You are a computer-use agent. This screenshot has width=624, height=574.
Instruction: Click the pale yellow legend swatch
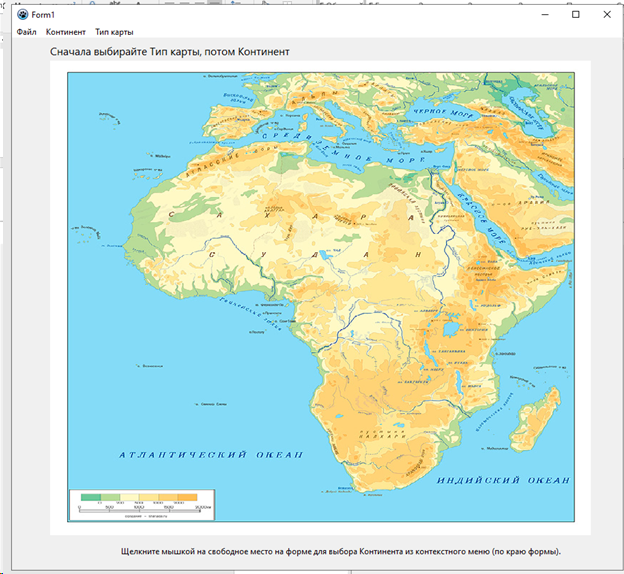click(x=129, y=497)
